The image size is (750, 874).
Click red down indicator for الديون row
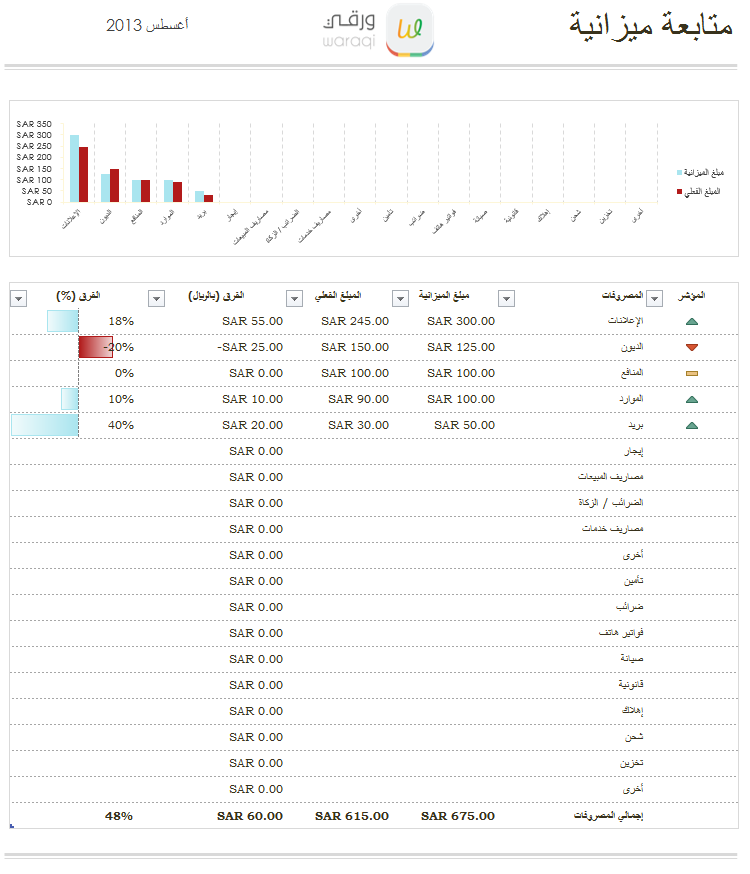click(691, 347)
